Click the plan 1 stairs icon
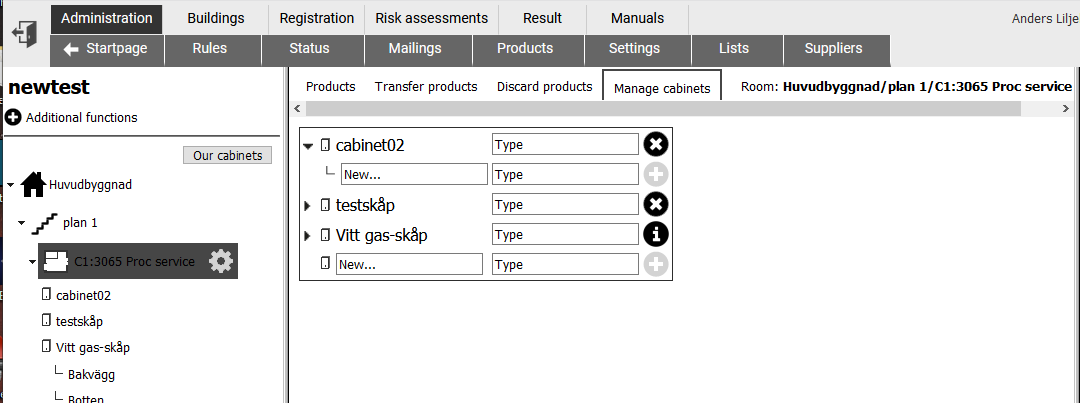 click(45, 223)
